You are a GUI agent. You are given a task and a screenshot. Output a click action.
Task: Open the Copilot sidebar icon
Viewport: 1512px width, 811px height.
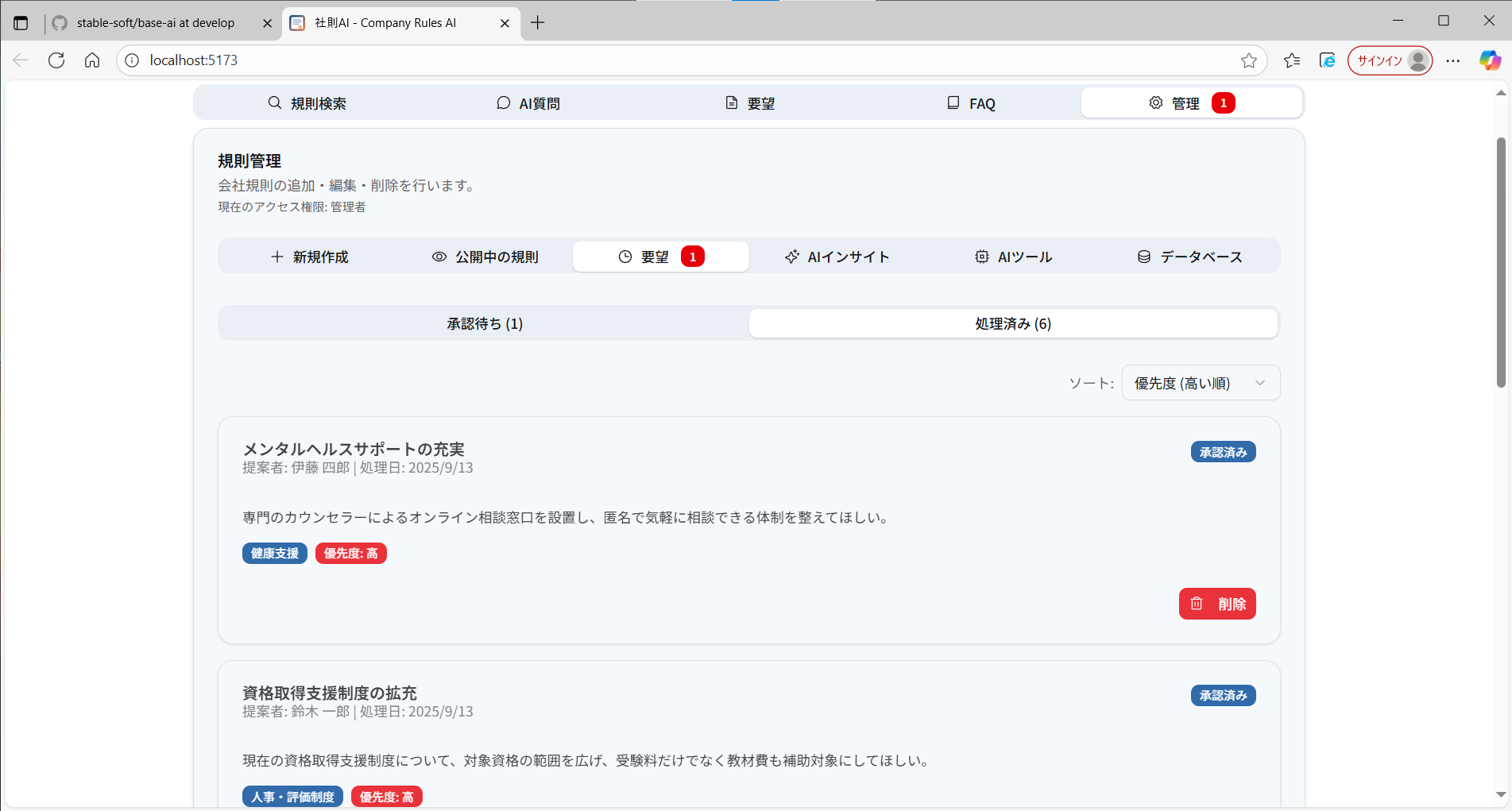(1490, 60)
